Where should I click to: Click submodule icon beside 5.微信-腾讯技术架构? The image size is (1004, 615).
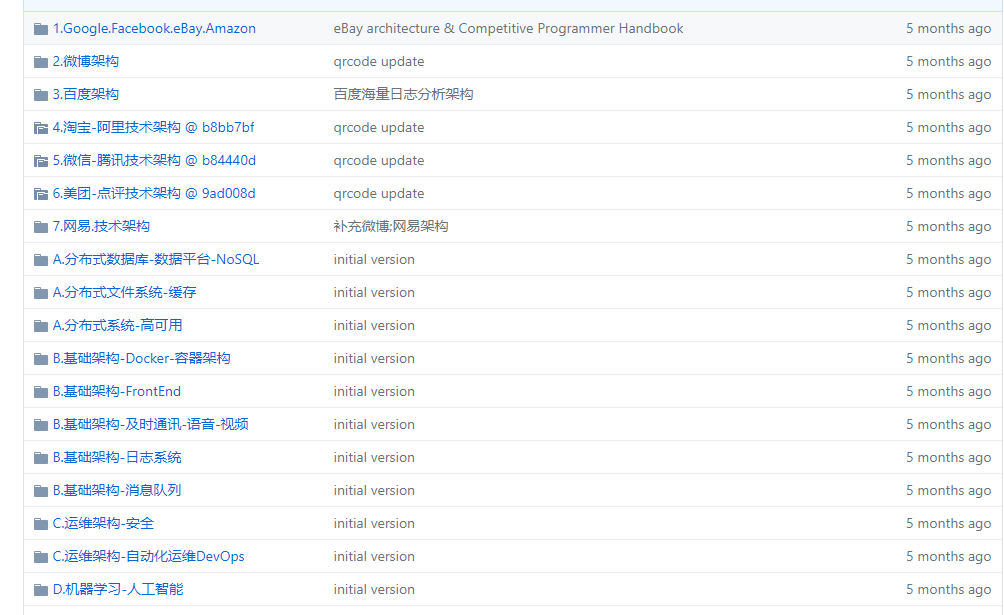point(41,161)
